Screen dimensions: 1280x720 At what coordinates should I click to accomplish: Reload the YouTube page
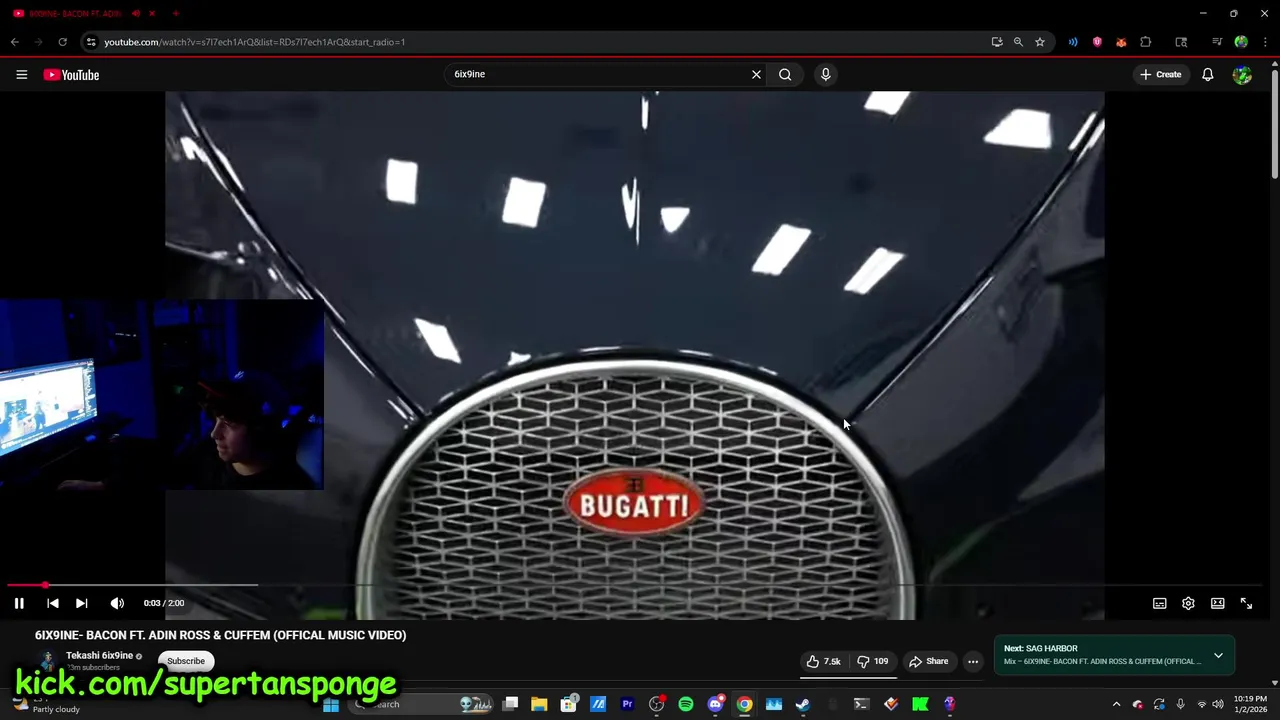pos(62,42)
